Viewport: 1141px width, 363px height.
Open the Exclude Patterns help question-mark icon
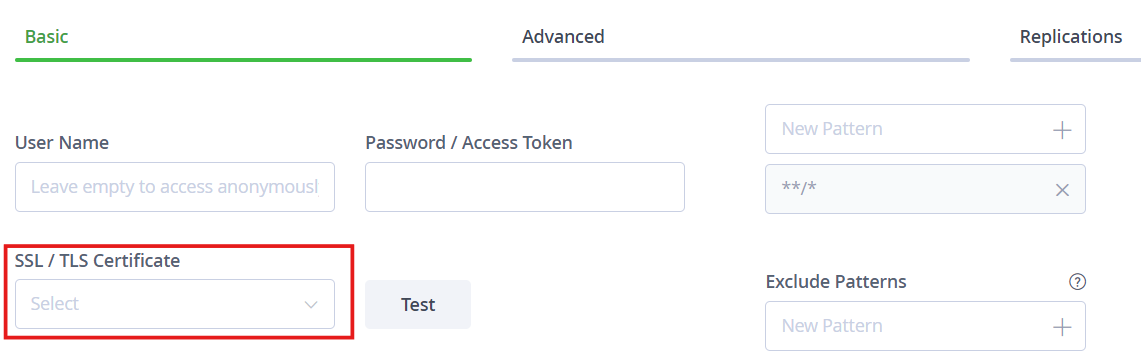[1077, 282]
